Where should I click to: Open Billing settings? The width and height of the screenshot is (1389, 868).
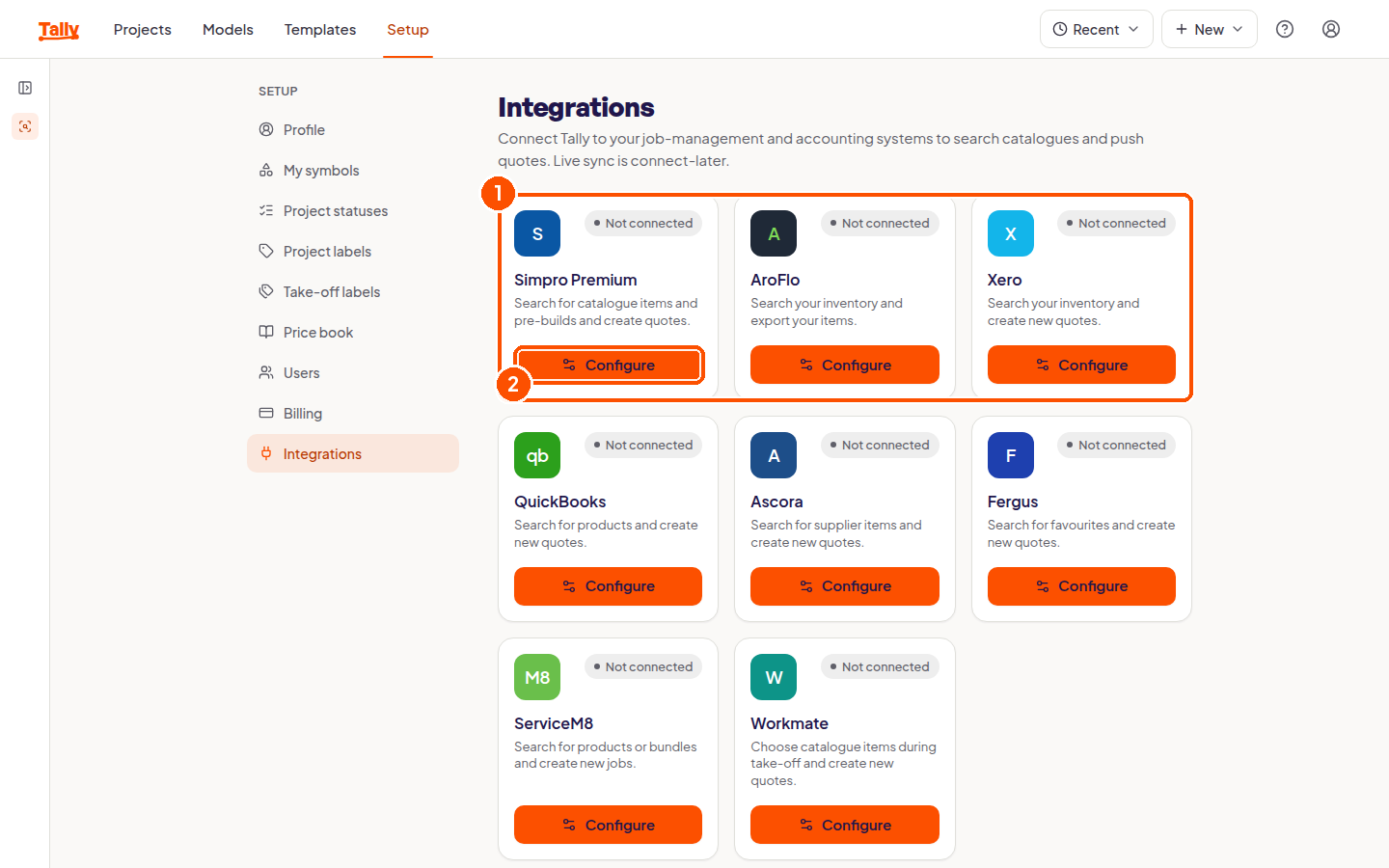click(353, 414)
